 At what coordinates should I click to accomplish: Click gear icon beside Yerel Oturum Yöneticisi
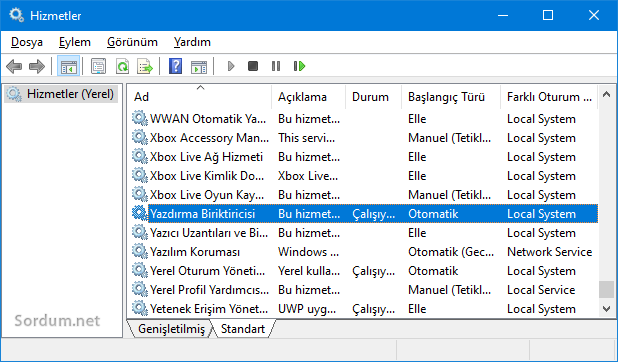tap(140, 271)
